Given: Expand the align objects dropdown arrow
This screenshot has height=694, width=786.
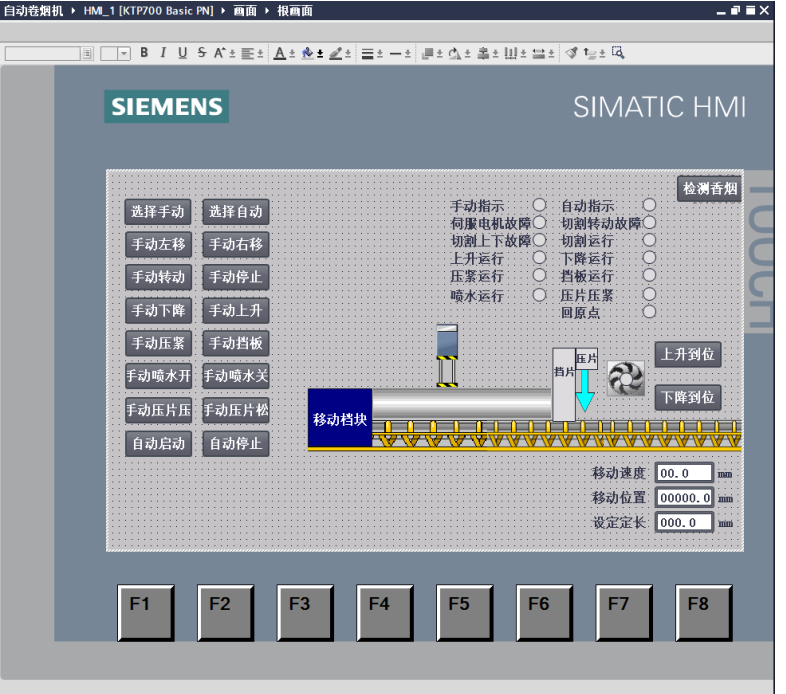Looking at the screenshot, I should click(495, 54).
